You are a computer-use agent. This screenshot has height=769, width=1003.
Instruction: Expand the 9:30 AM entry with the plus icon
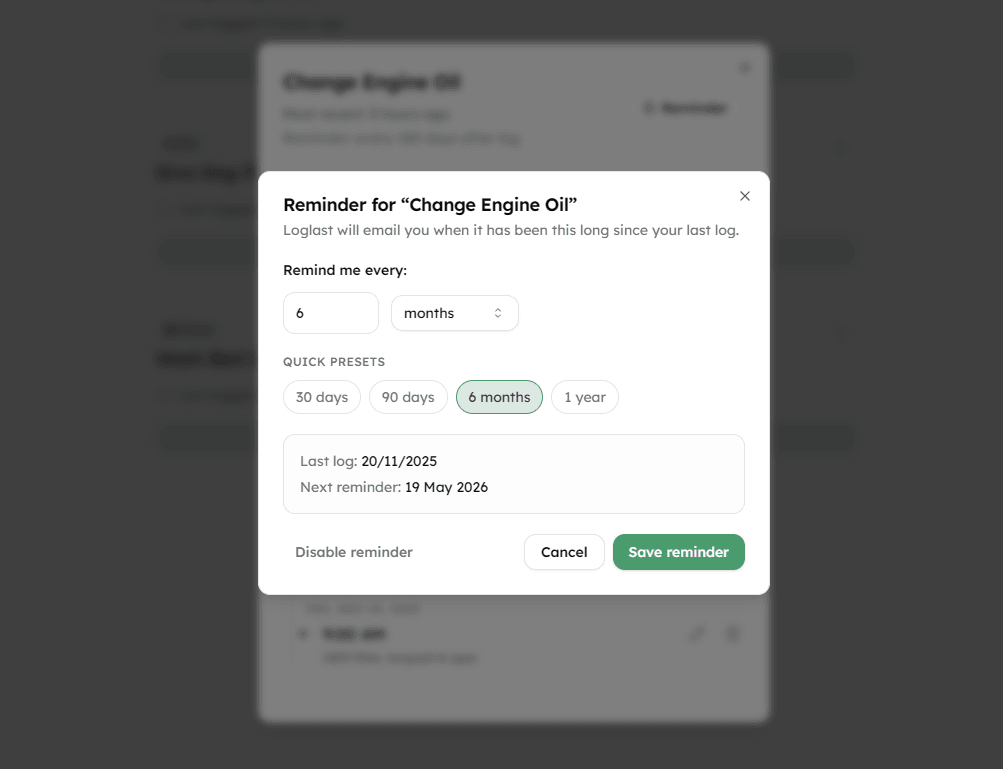pyautogui.click(x=303, y=633)
